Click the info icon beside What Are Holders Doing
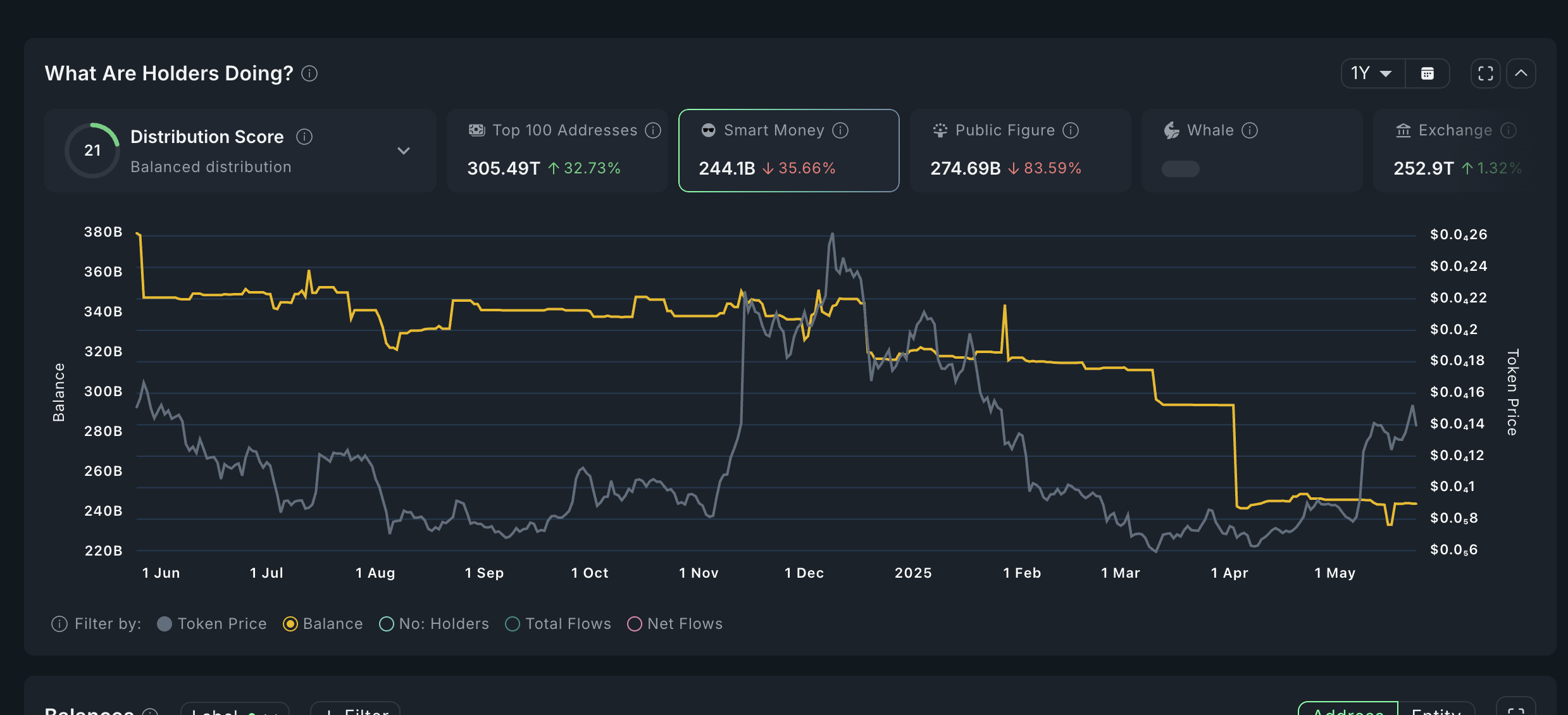Screen dimensions: 1568x715 coord(309,73)
